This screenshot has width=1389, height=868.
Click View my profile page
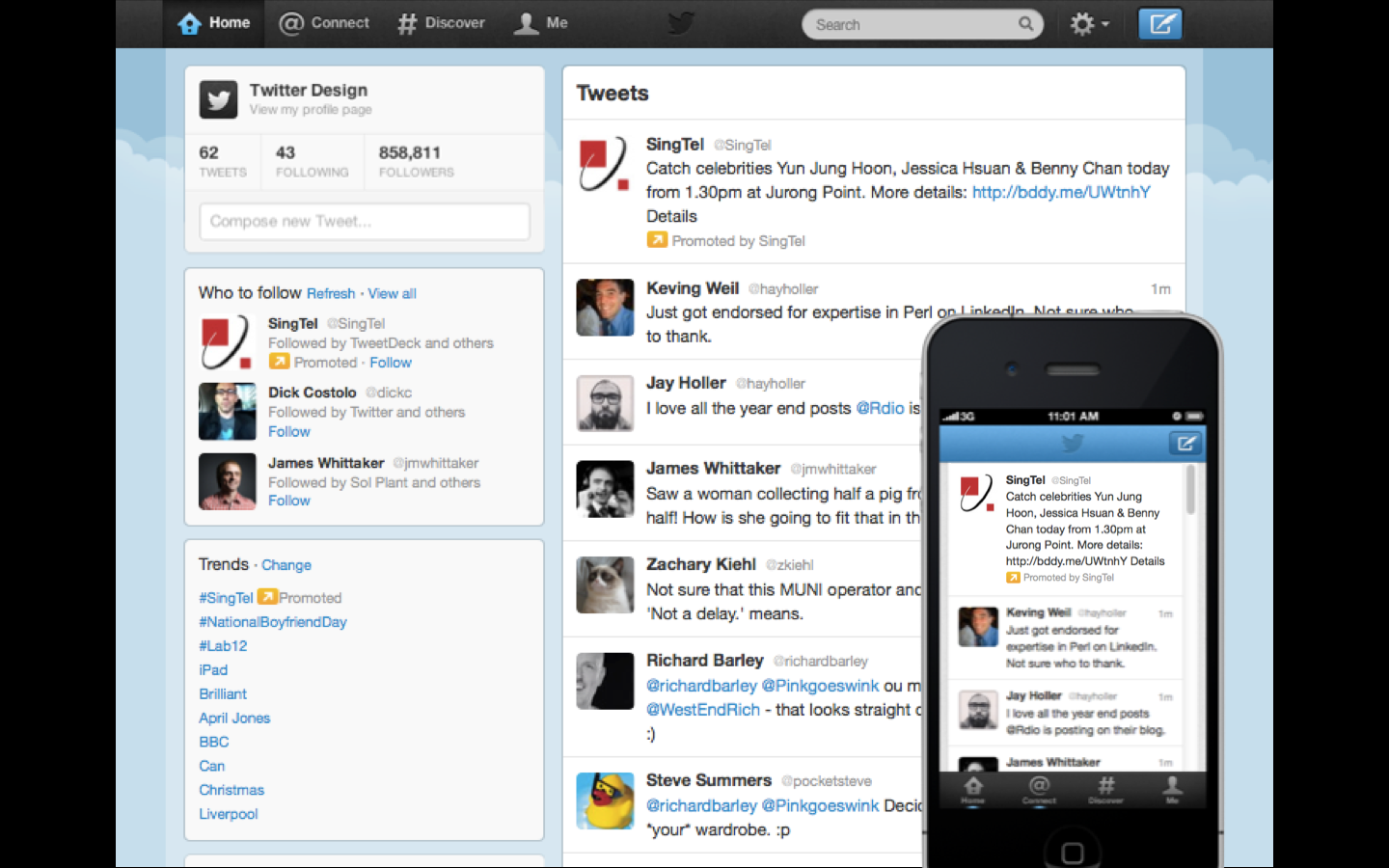tap(311, 110)
